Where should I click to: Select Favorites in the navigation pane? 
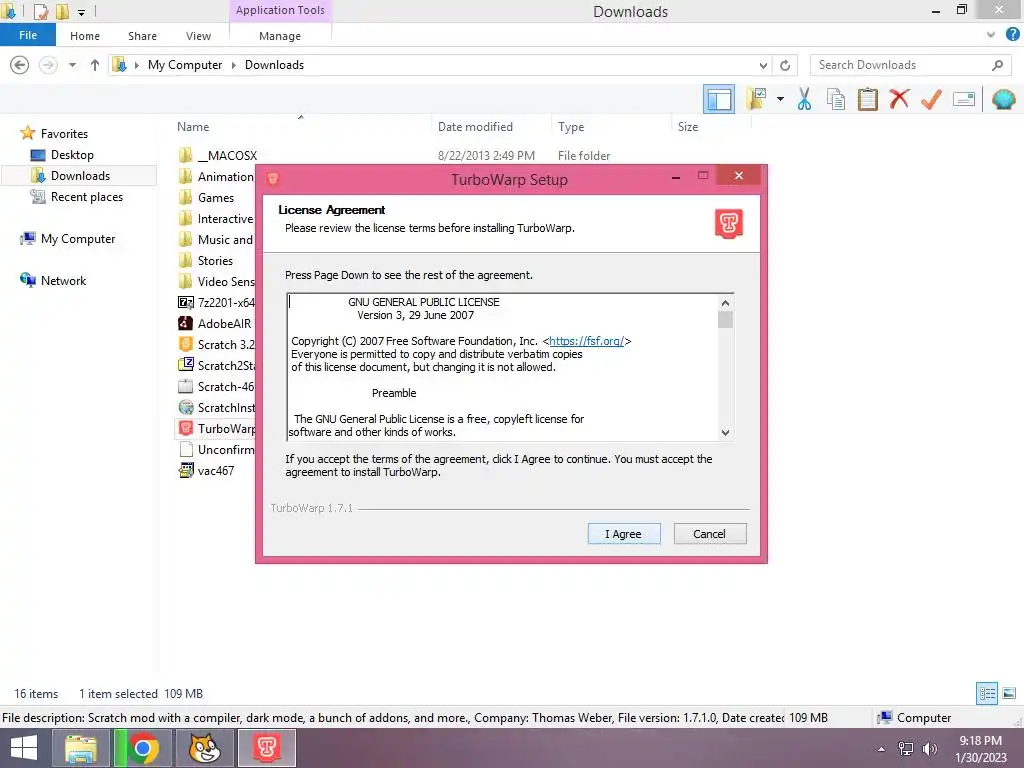64,134
